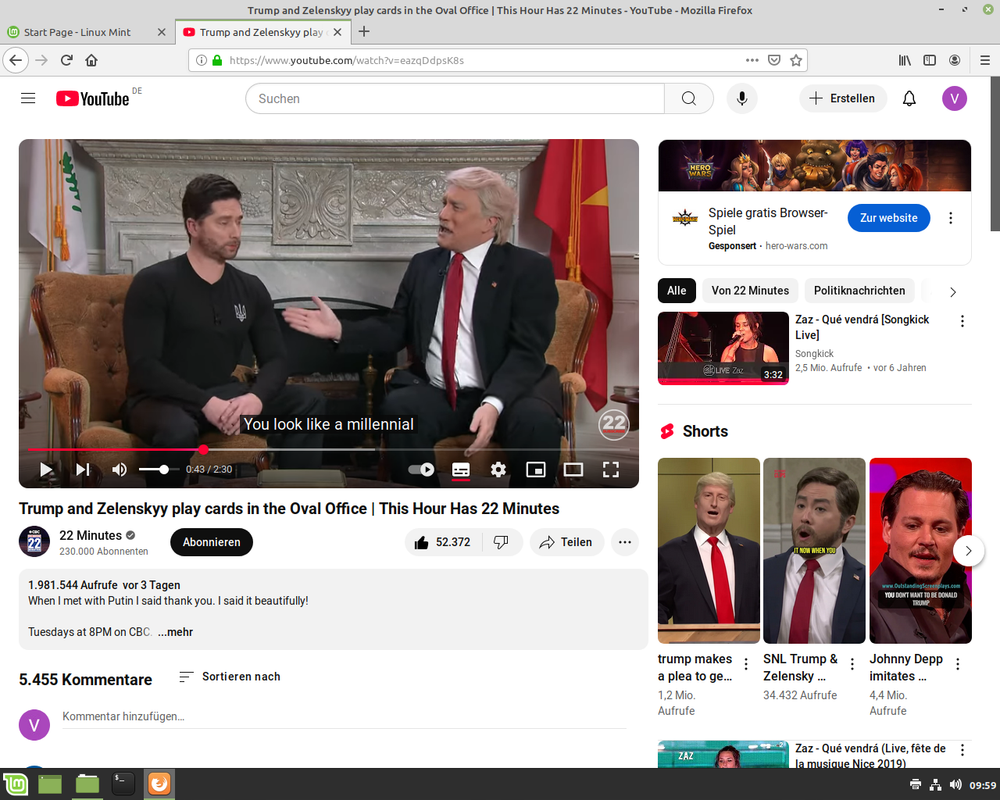
Task: Go to the Firefox home page
Action: click(x=91, y=61)
